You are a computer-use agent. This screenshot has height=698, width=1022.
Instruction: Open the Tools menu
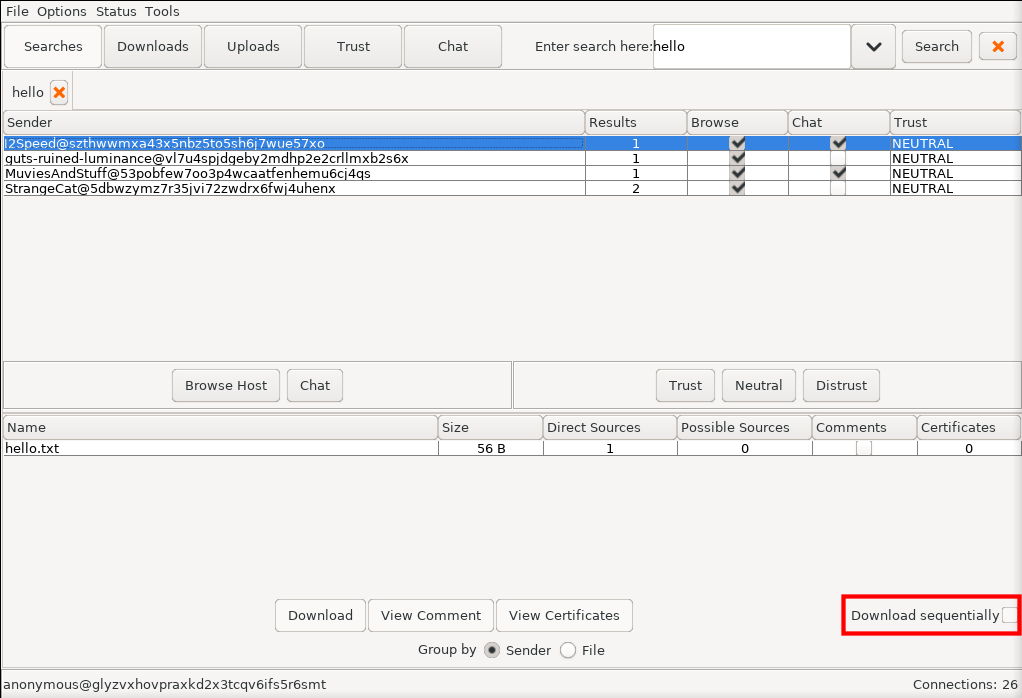(162, 11)
